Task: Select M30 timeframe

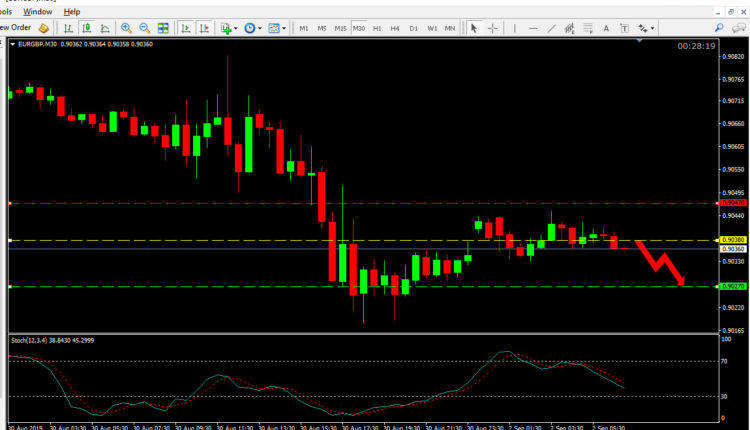Action: (x=359, y=29)
